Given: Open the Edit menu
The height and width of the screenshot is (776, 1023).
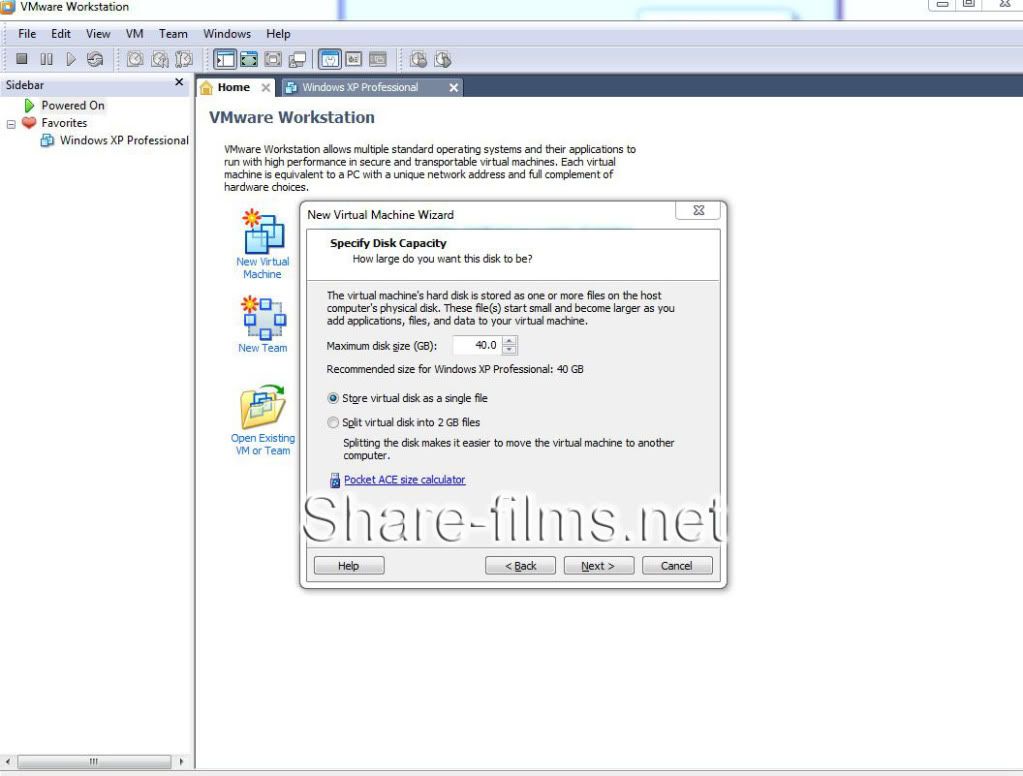Looking at the screenshot, I should pyautogui.click(x=61, y=34).
